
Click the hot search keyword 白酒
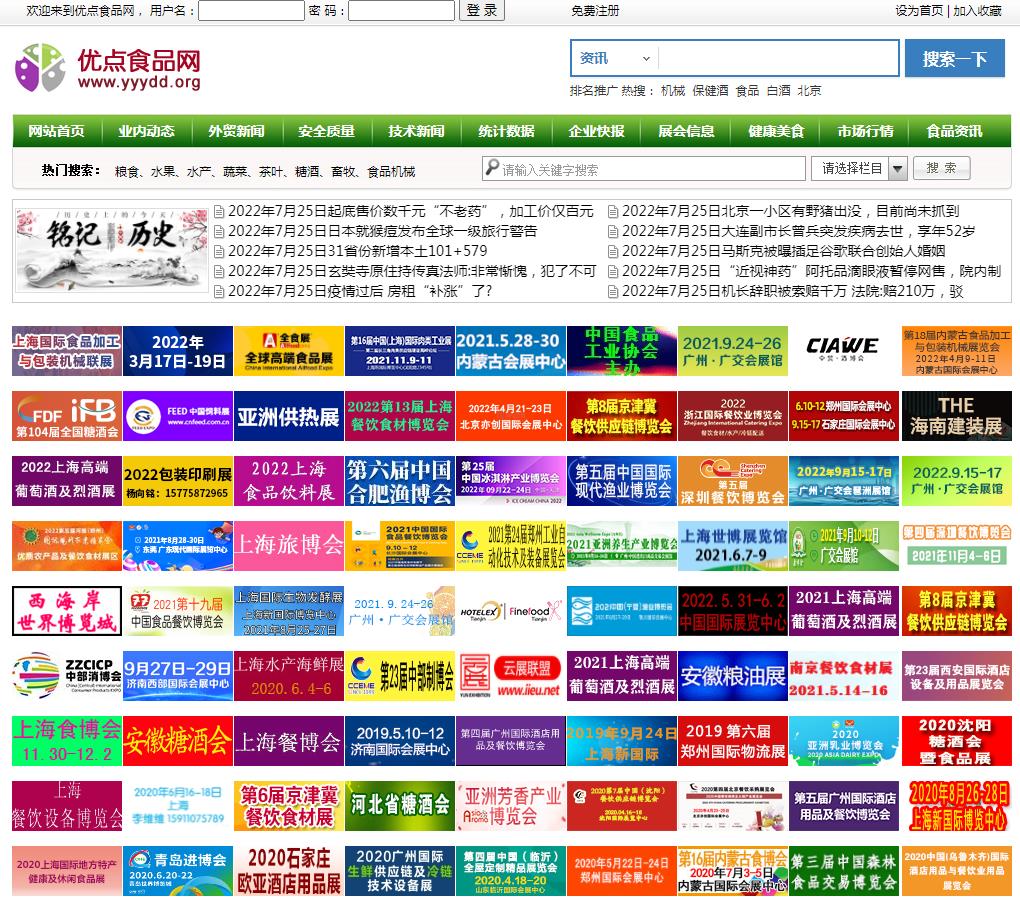[779, 90]
